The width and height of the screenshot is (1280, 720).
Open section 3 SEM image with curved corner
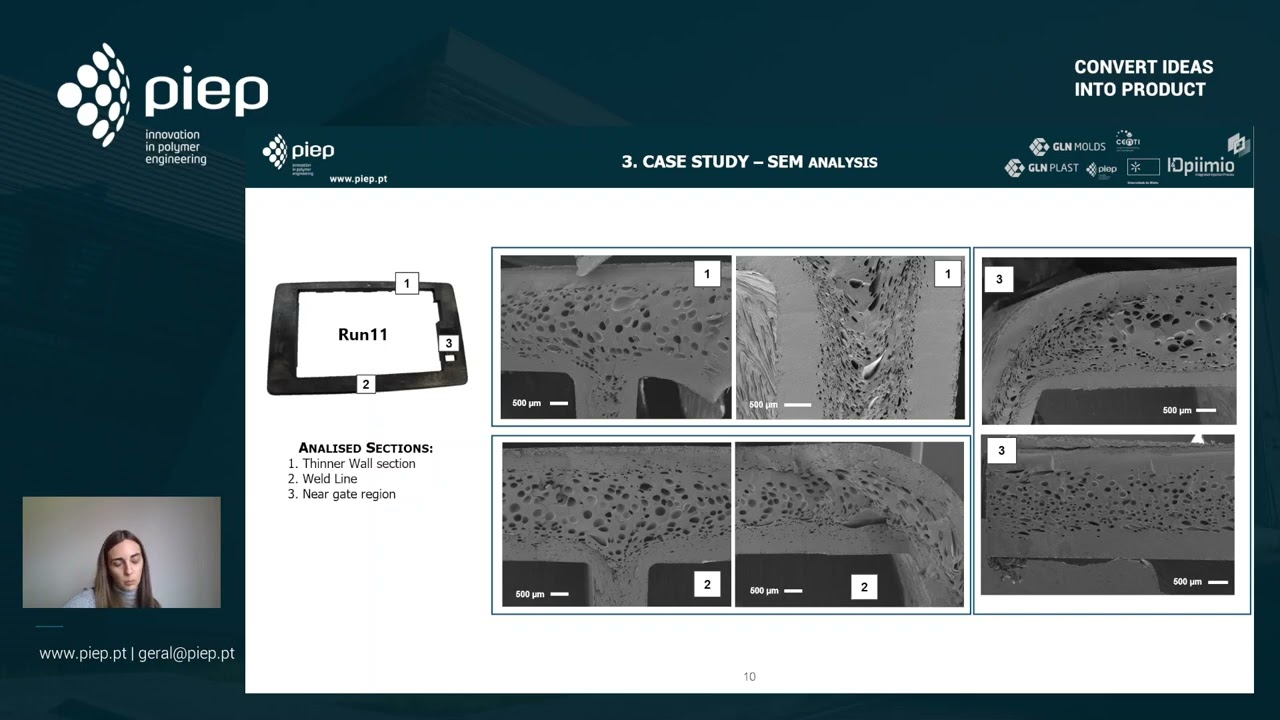coord(1109,340)
